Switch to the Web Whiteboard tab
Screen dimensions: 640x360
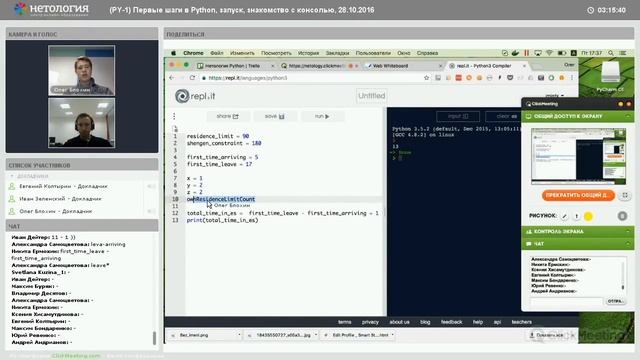pyautogui.click(x=402, y=66)
